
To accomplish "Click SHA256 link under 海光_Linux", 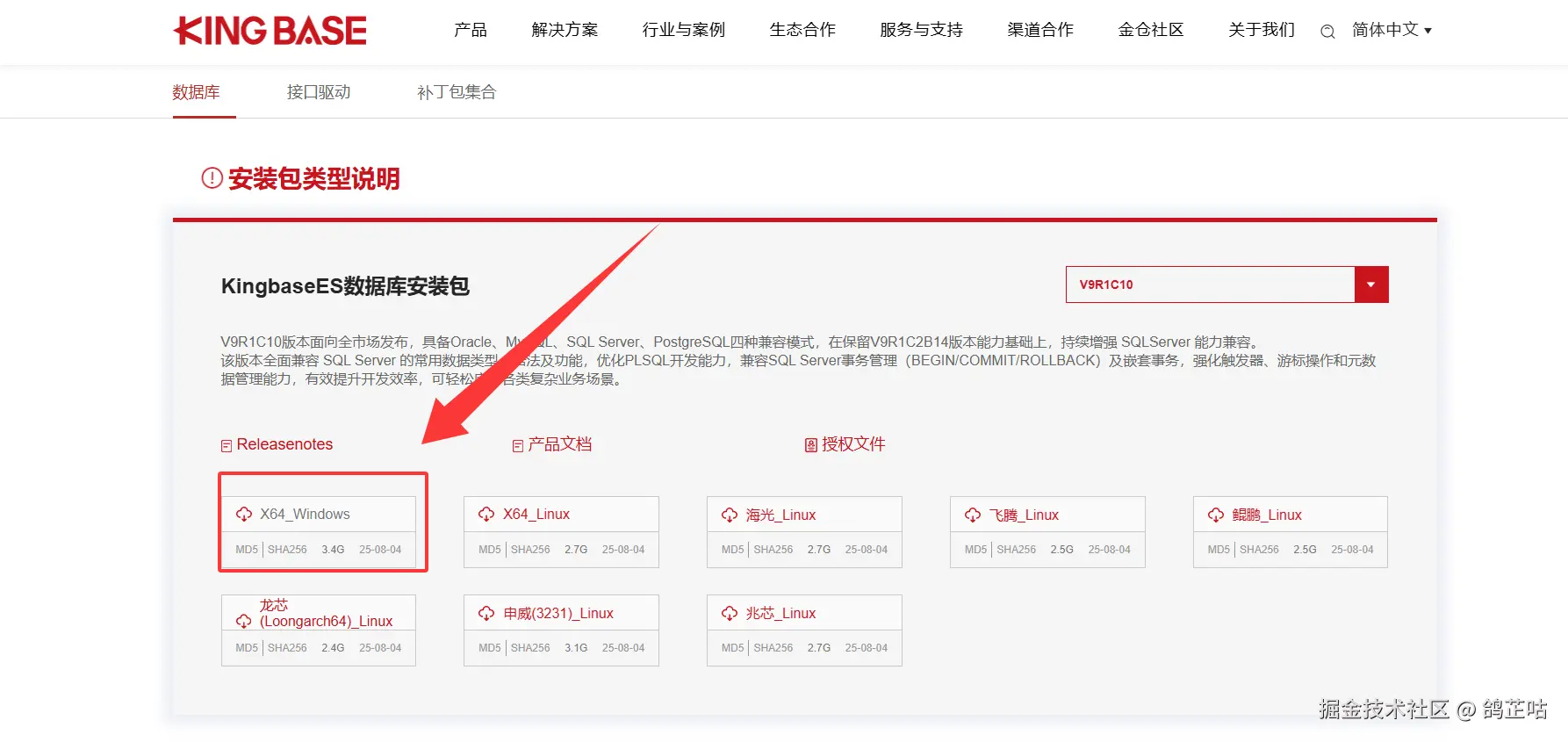I will 773,550.
